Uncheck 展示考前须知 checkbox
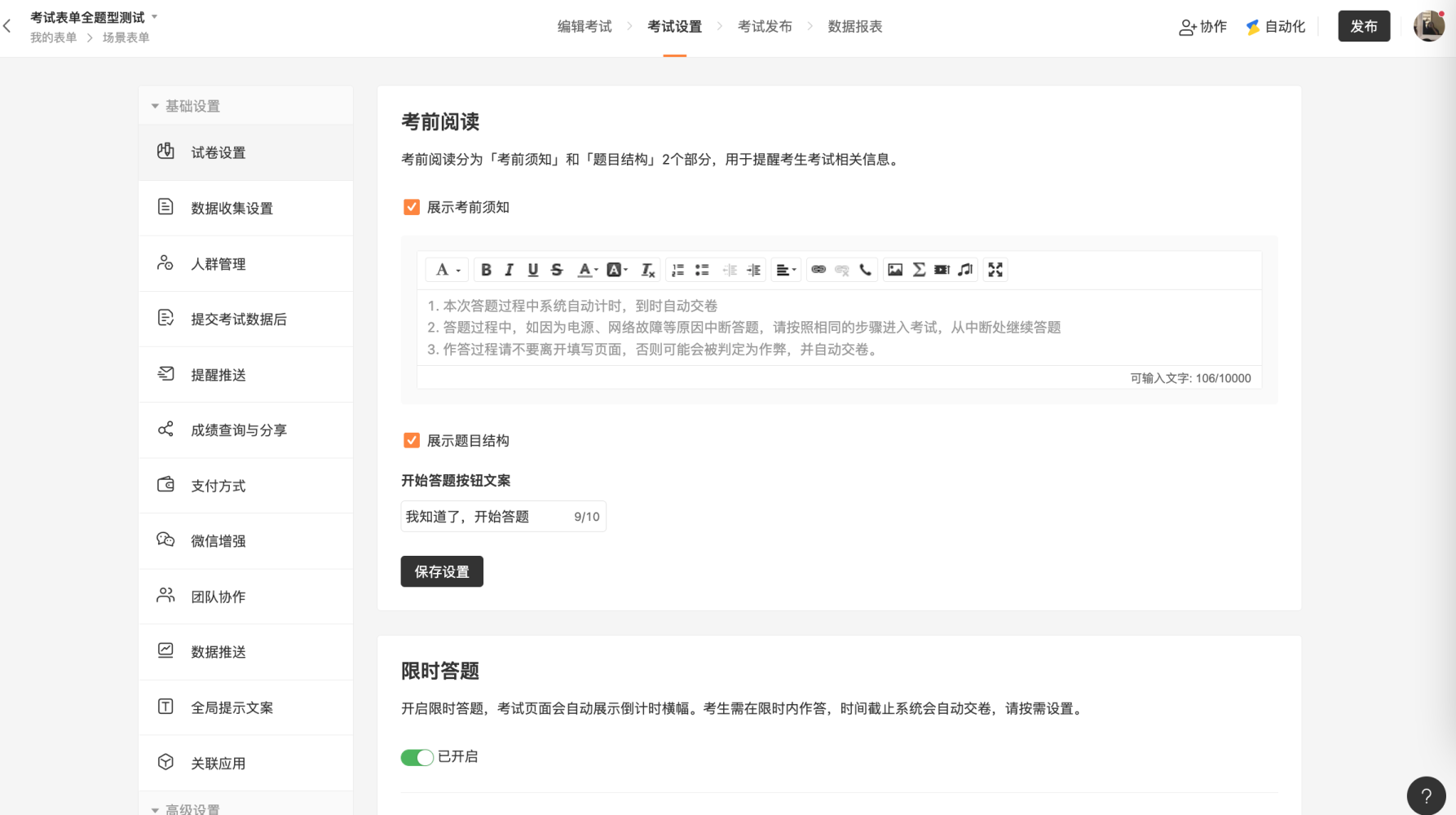1456x815 pixels. tap(412, 207)
